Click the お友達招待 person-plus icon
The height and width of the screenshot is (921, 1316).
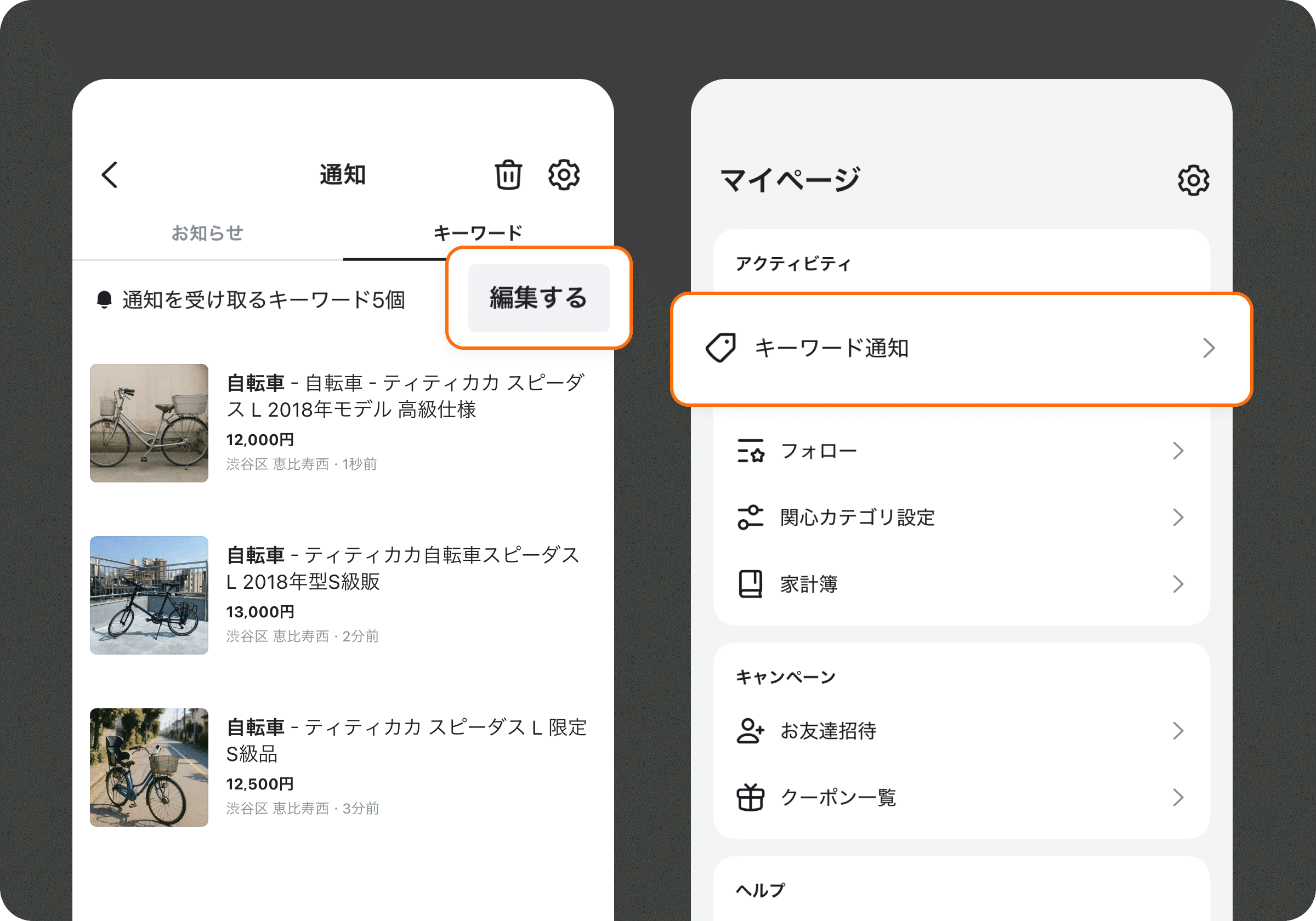click(x=750, y=731)
